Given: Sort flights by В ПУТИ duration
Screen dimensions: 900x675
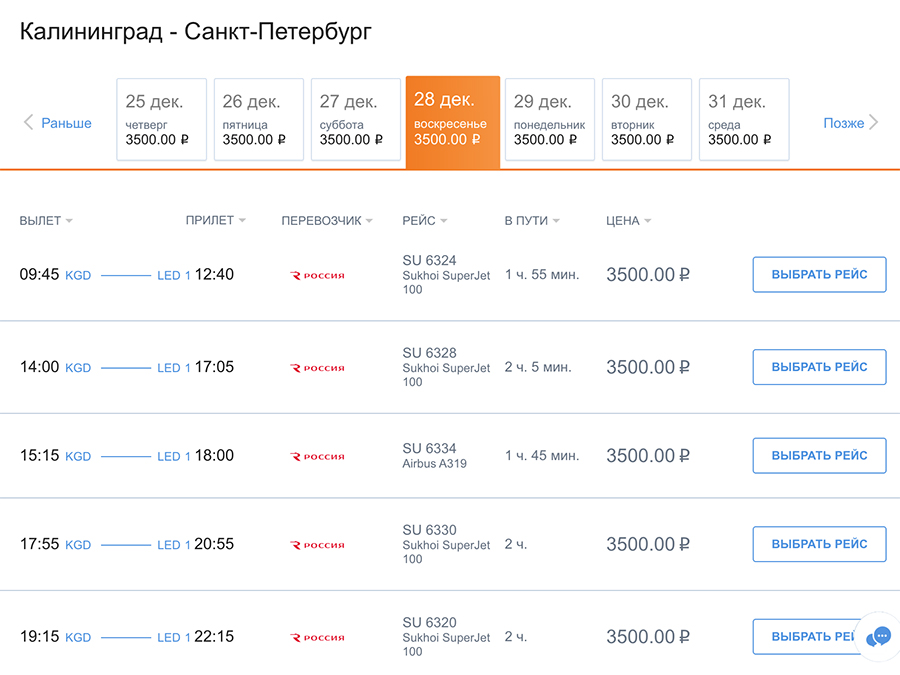Looking at the screenshot, I should pos(531,221).
